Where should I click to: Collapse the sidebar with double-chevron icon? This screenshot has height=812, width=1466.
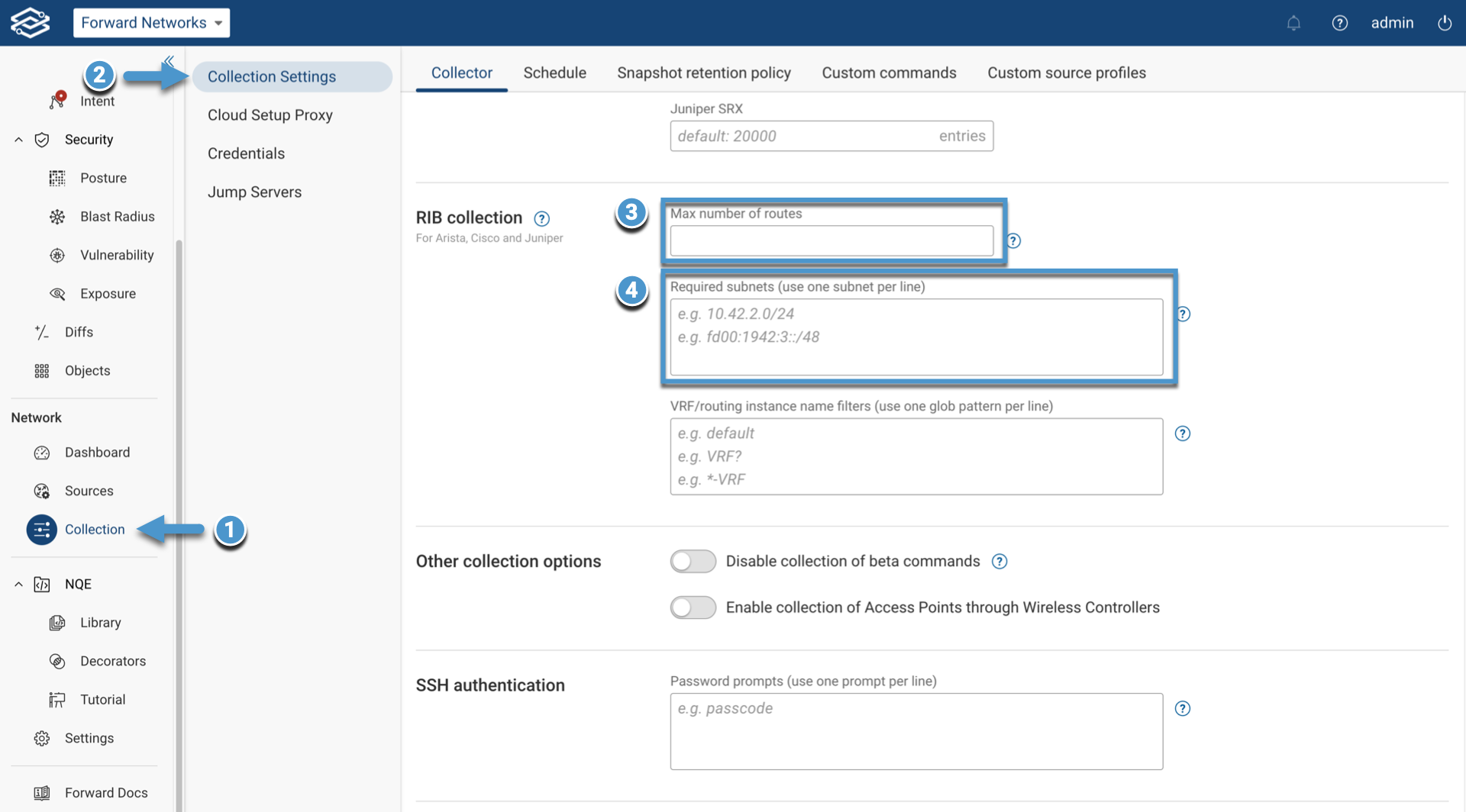tap(169, 61)
